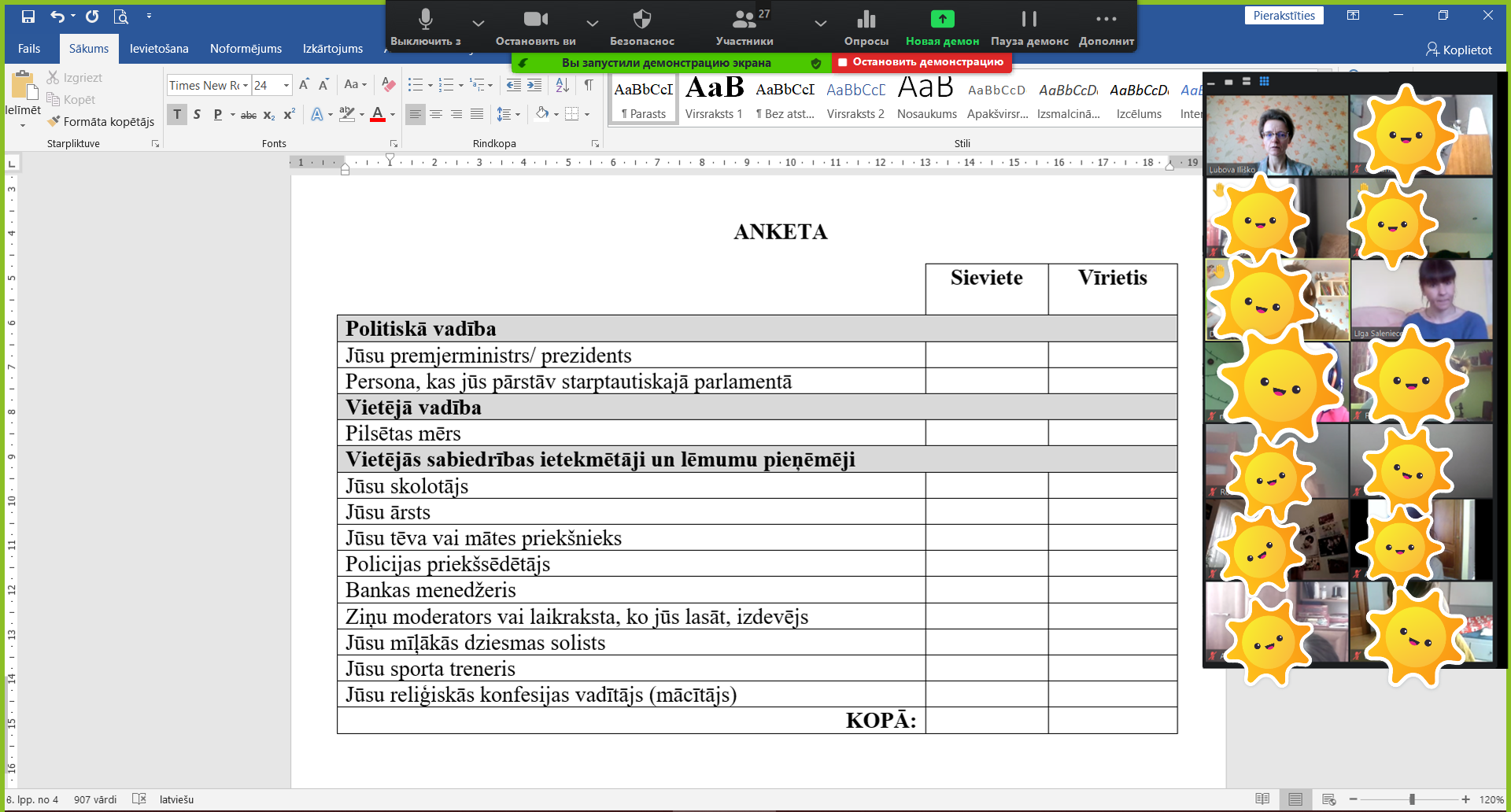Image resolution: width=1511 pixels, height=812 pixels.
Task: Sort text with the A-Z icon
Action: (562, 84)
